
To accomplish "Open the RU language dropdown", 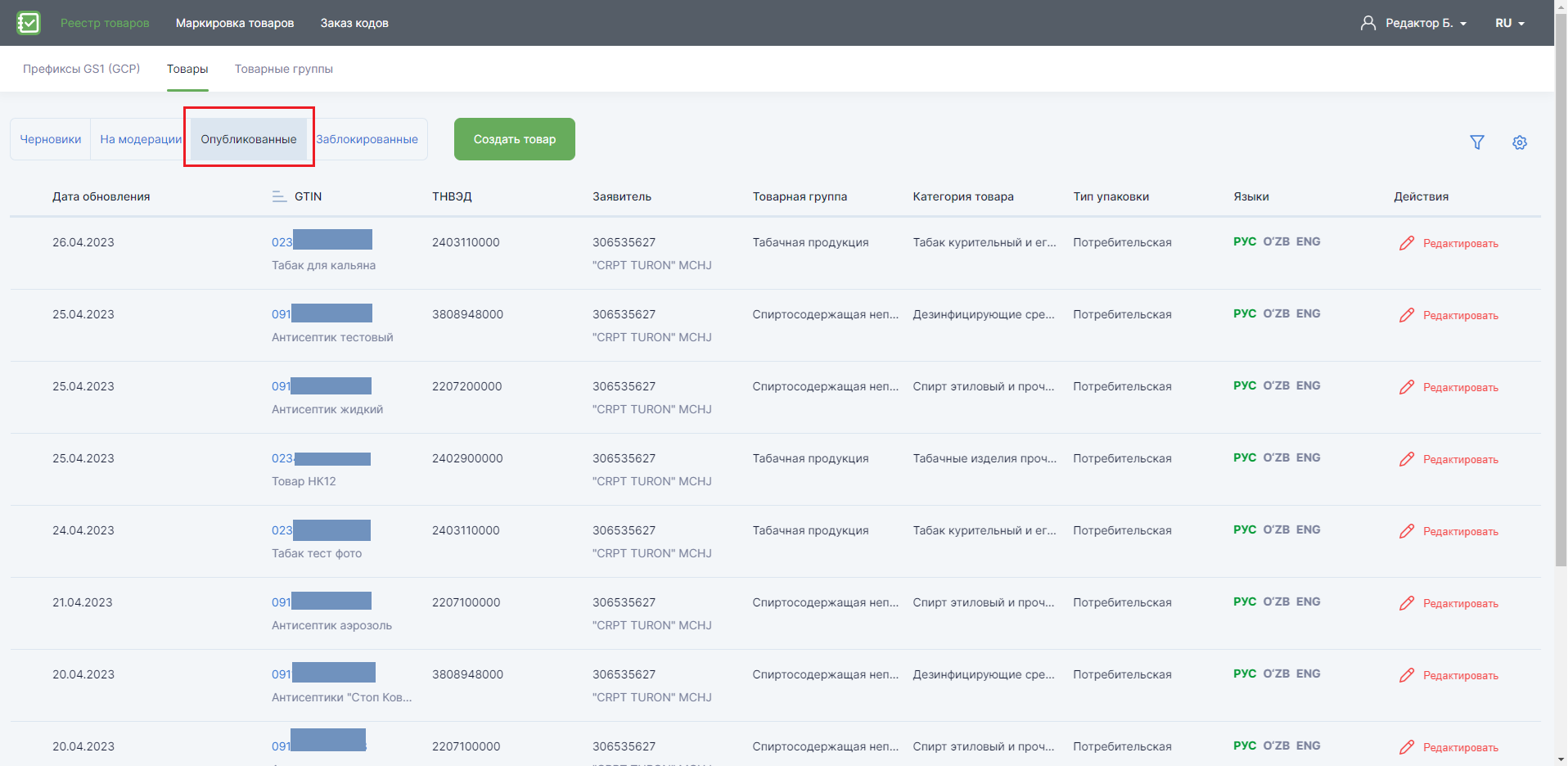I will pos(1510,23).
